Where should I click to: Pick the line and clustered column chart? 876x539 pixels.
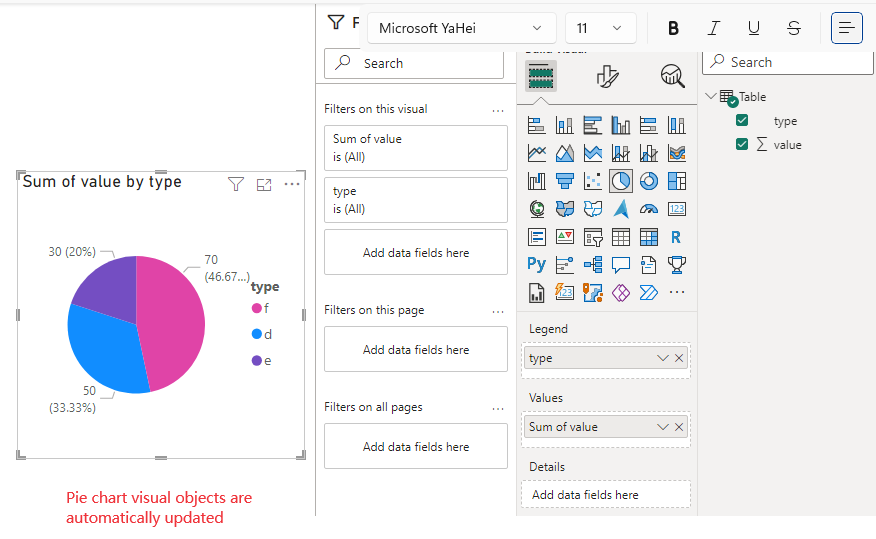648,152
